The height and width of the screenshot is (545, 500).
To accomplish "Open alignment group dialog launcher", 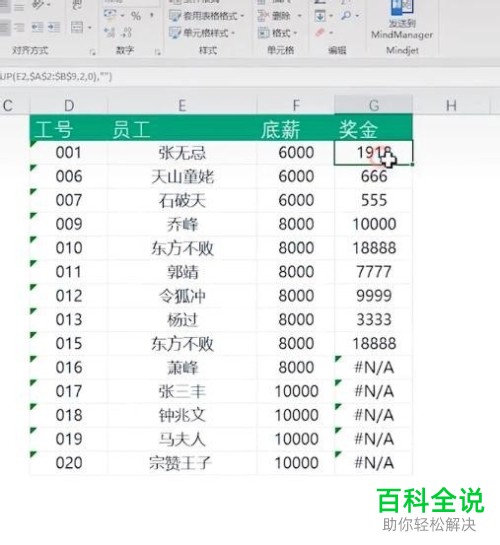I will click(92, 52).
